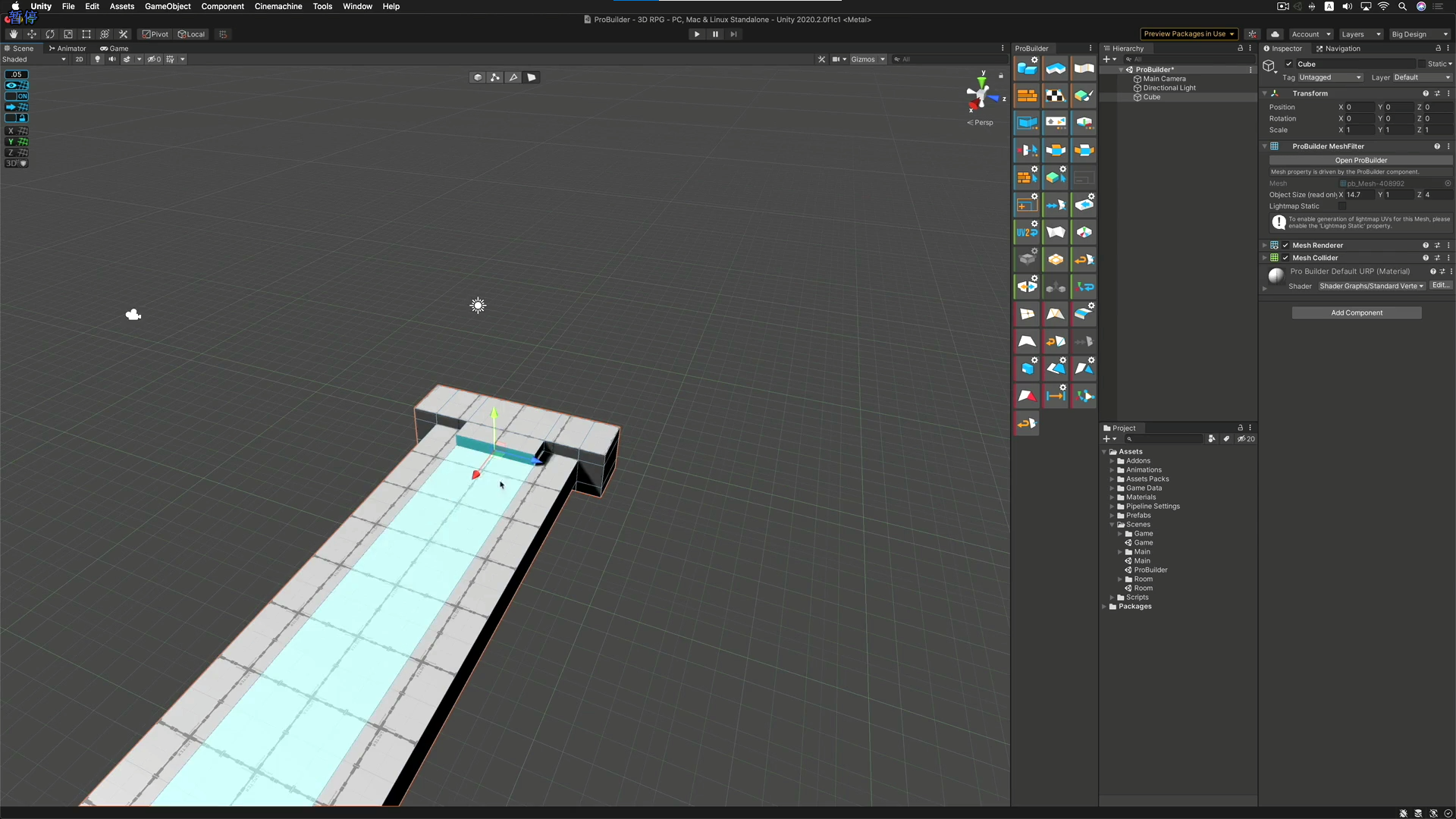The width and height of the screenshot is (1456, 819).
Task: Disable the Mesh Collider component
Action: tap(1285, 258)
